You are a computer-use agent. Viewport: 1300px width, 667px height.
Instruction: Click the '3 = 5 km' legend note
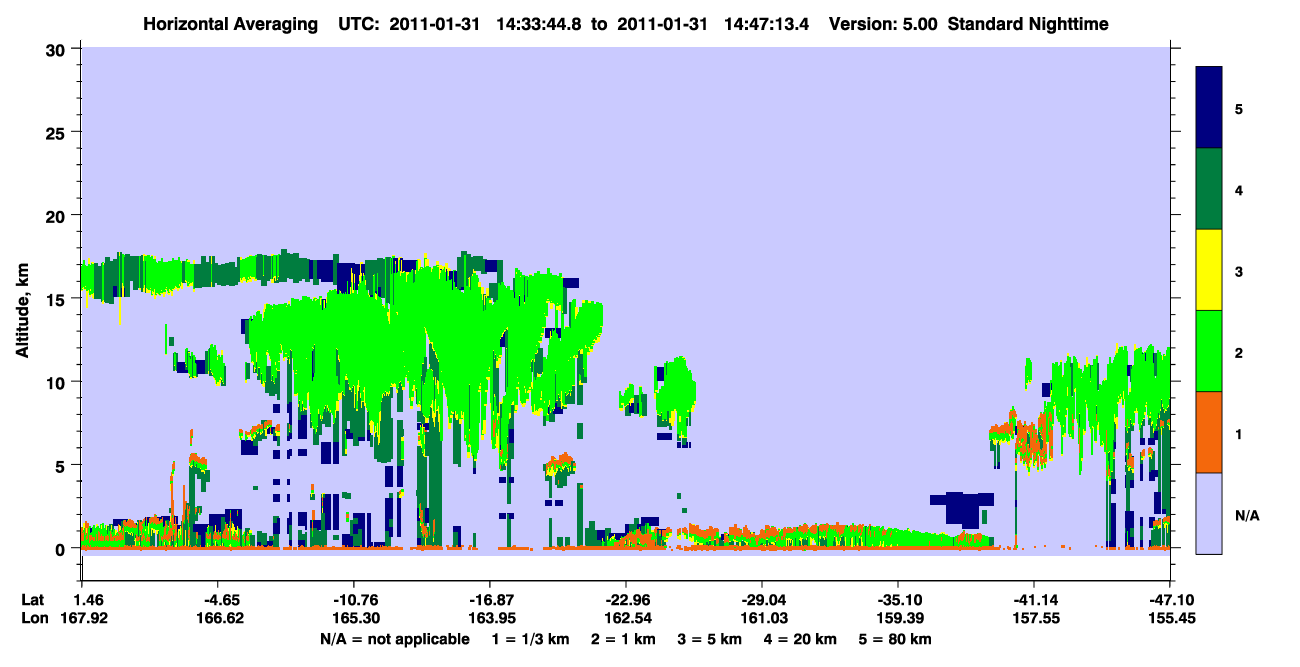pos(708,639)
